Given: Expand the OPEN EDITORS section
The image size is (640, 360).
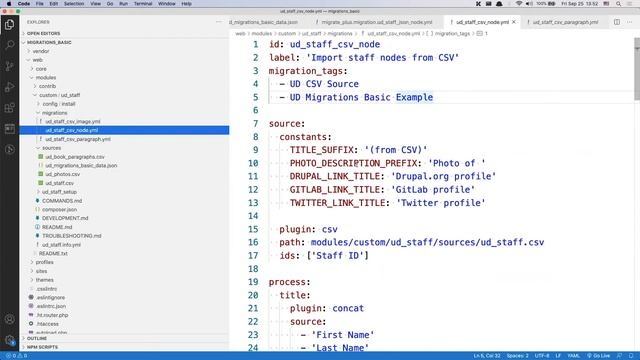Looking at the screenshot, I should tap(43, 33).
